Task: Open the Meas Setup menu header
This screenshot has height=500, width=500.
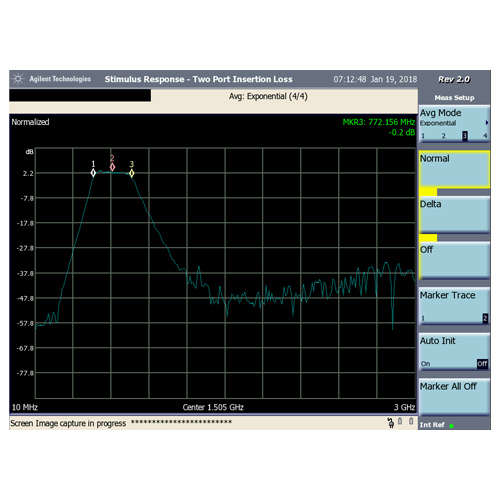Action: pos(454,98)
